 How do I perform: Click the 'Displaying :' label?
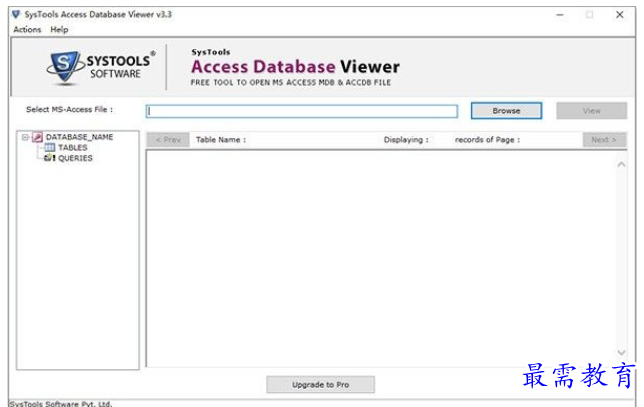pos(406,140)
